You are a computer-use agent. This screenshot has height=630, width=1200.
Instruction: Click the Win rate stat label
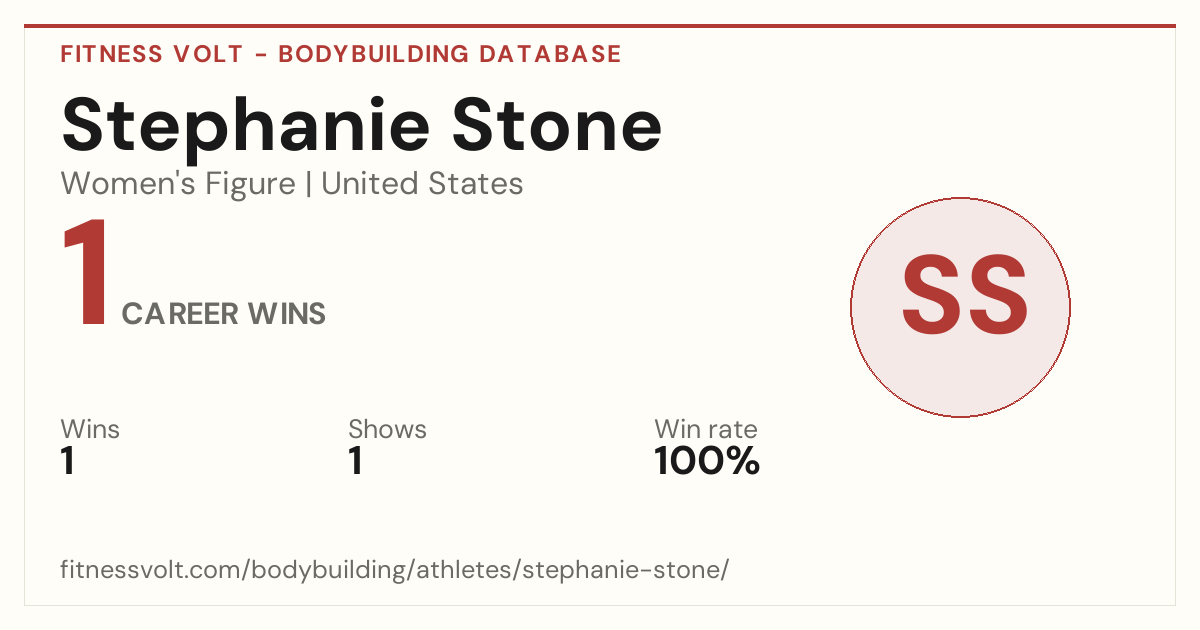point(706,430)
